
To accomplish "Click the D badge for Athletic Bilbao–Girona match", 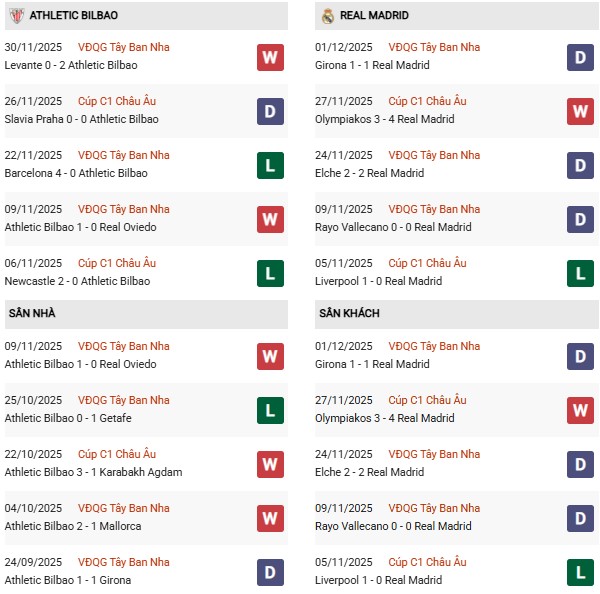I will [x=270, y=572].
